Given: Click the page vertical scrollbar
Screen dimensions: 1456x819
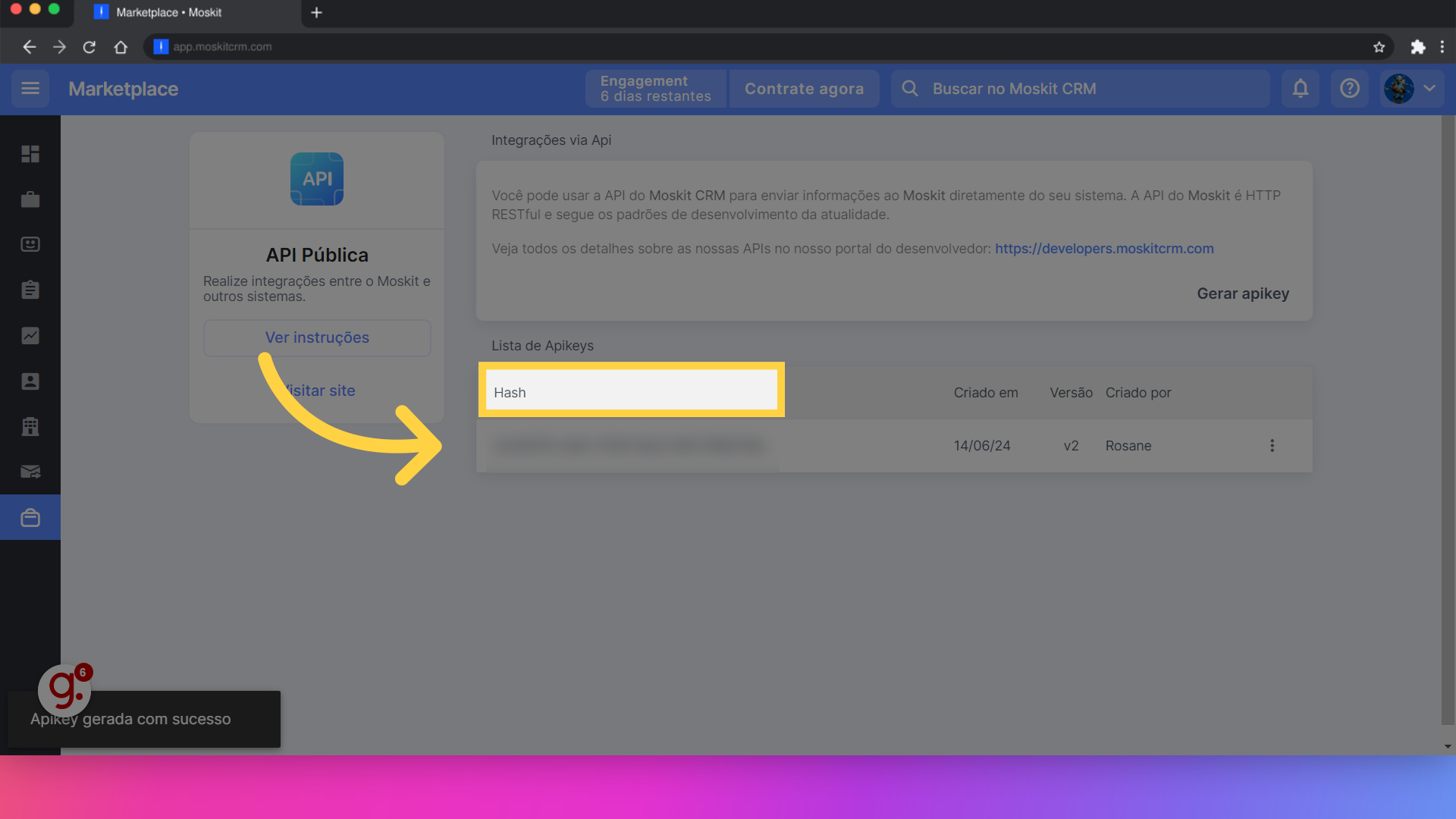Looking at the screenshot, I should tap(1448, 421).
